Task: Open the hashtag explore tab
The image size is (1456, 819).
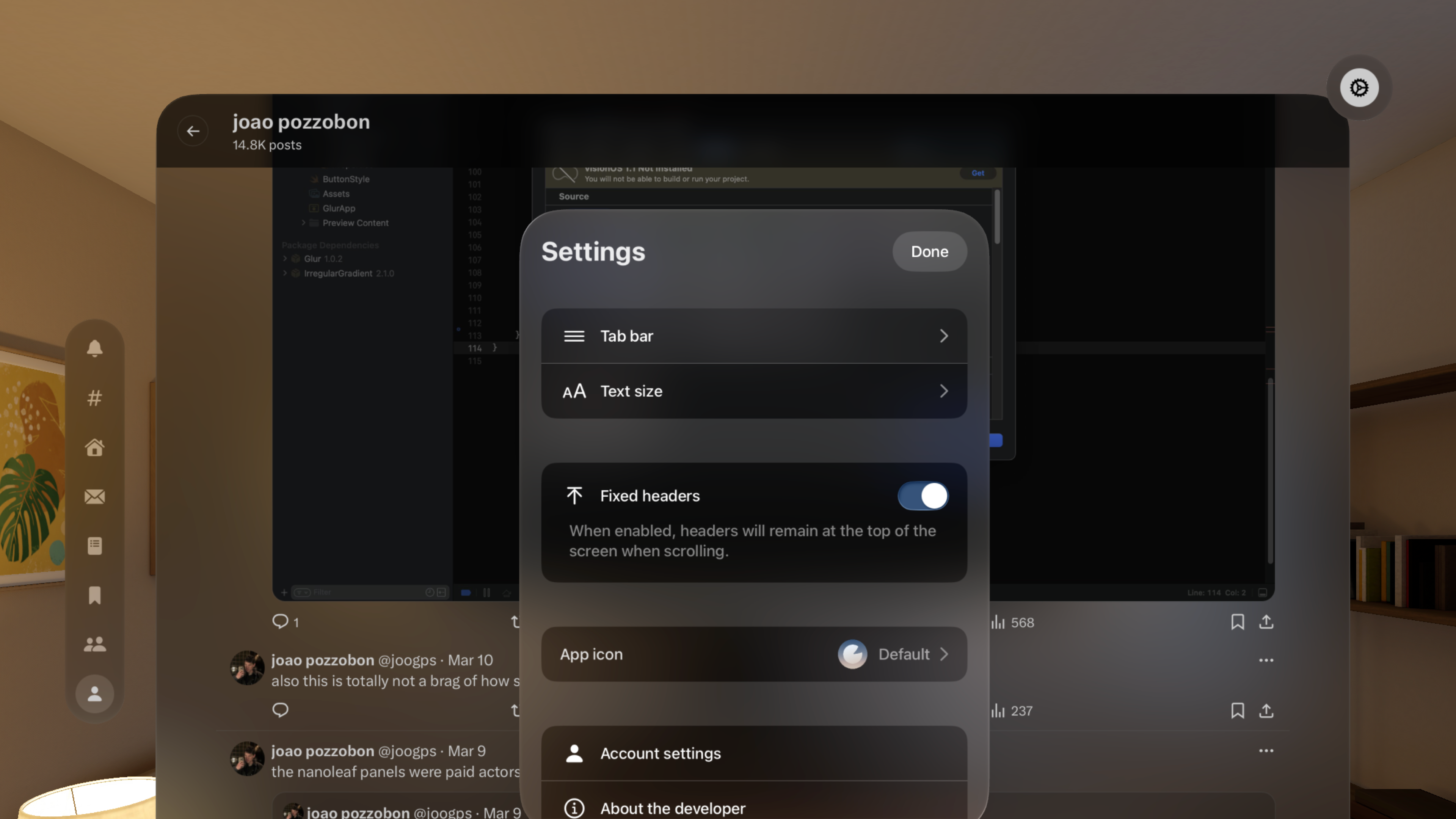Action: 94,398
